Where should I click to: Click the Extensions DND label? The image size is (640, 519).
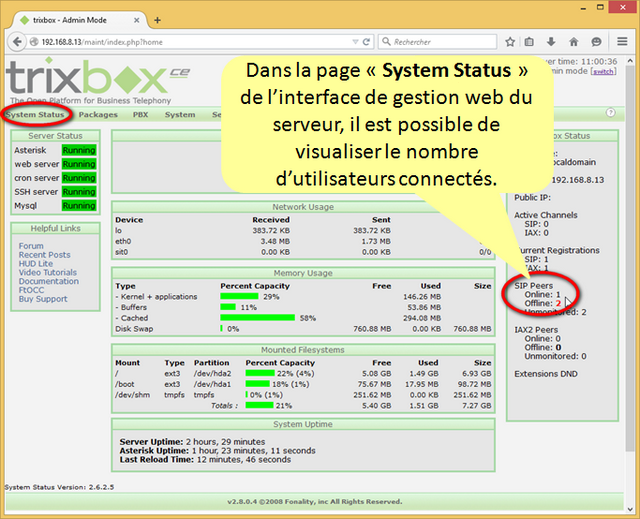(x=546, y=374)
